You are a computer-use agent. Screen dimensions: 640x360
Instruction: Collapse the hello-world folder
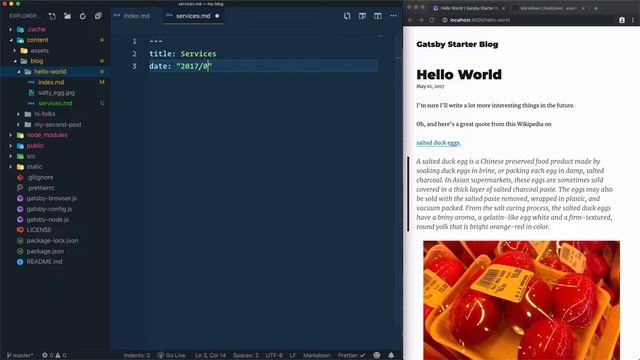19,72
